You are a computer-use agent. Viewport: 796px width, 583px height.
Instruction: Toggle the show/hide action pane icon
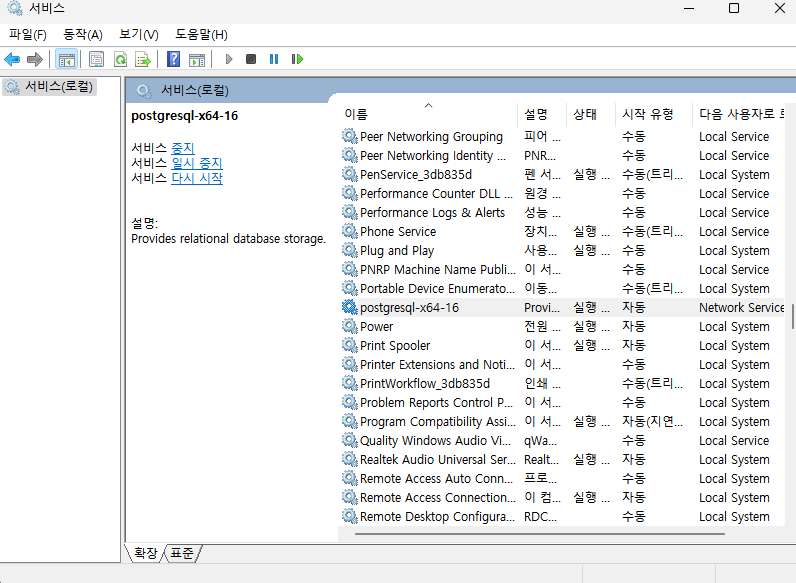pos(197,59)
